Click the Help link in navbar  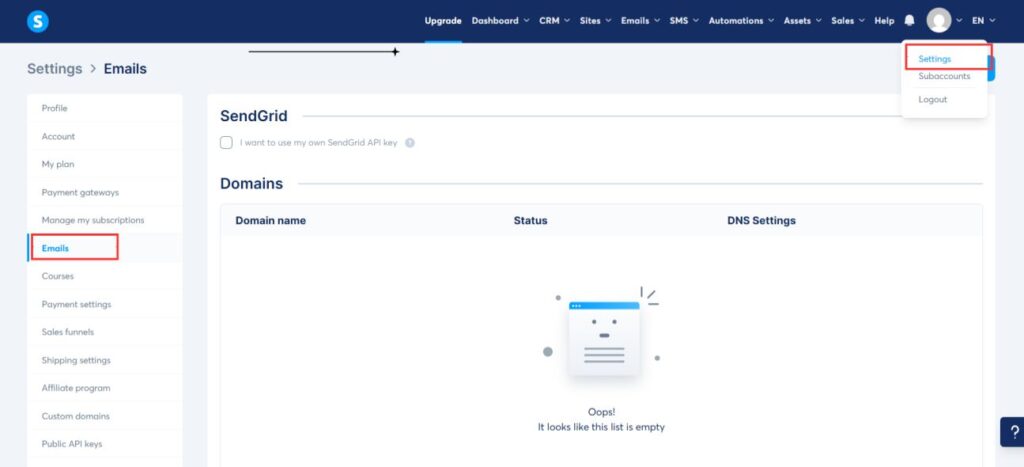click(x=884, y=21)
